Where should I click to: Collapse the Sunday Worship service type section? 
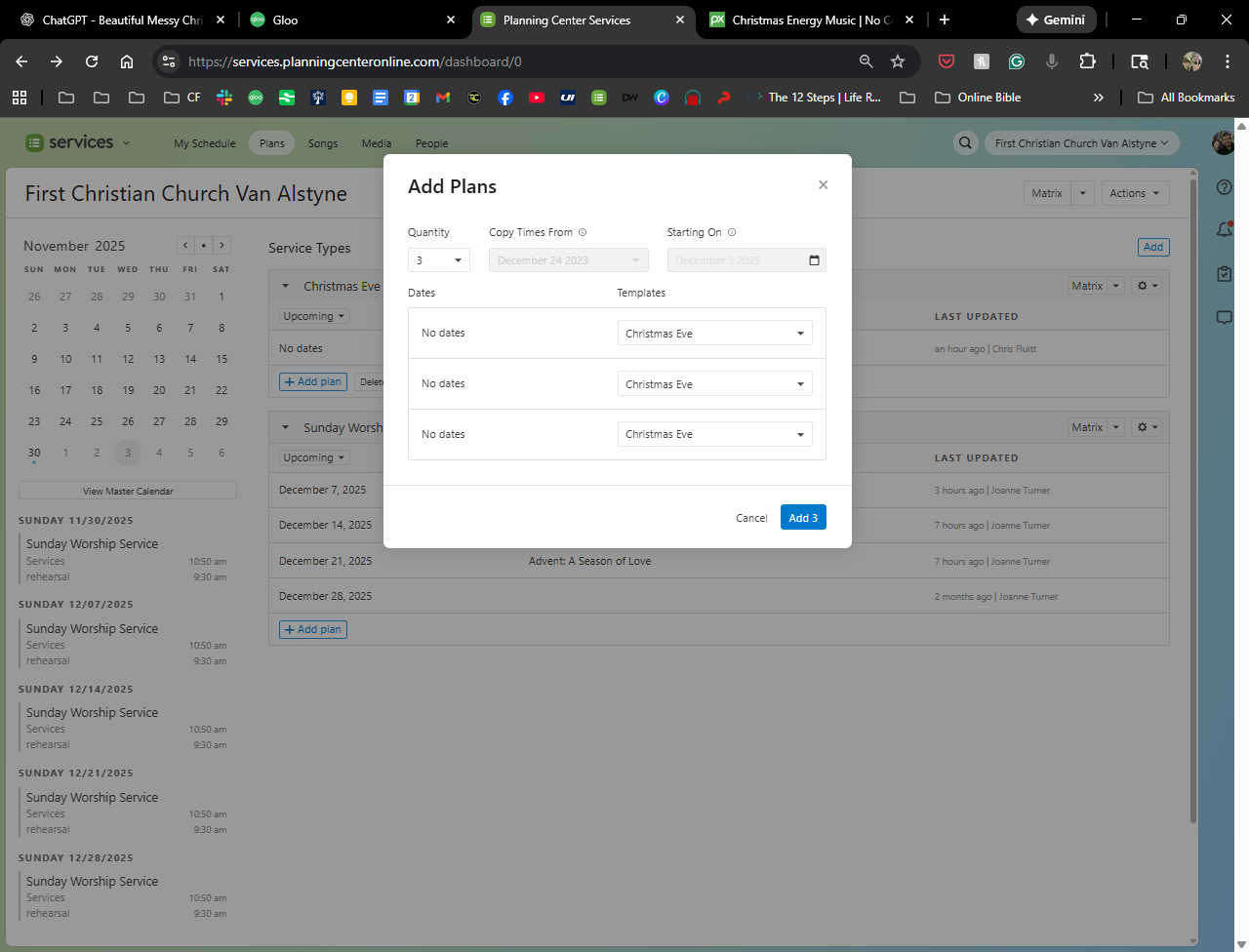click(x=286, y=427)
